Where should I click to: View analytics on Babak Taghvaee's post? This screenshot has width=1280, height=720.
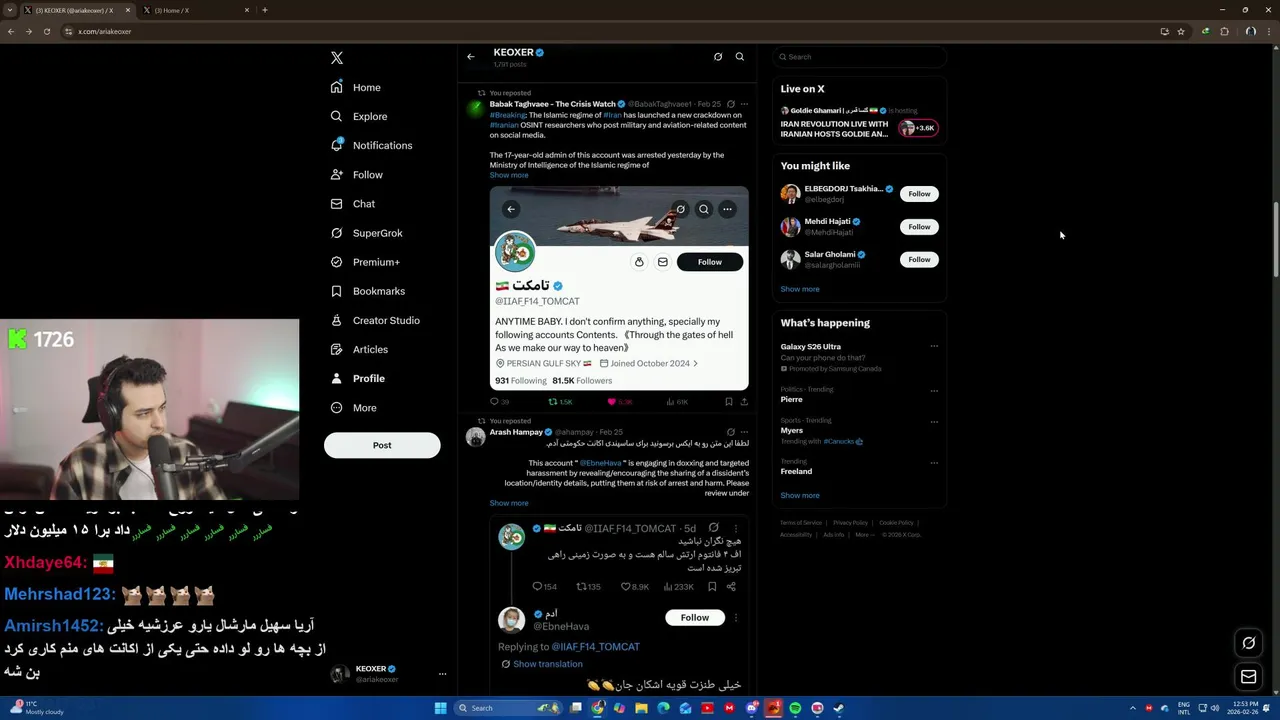click(x=677, y=402)
